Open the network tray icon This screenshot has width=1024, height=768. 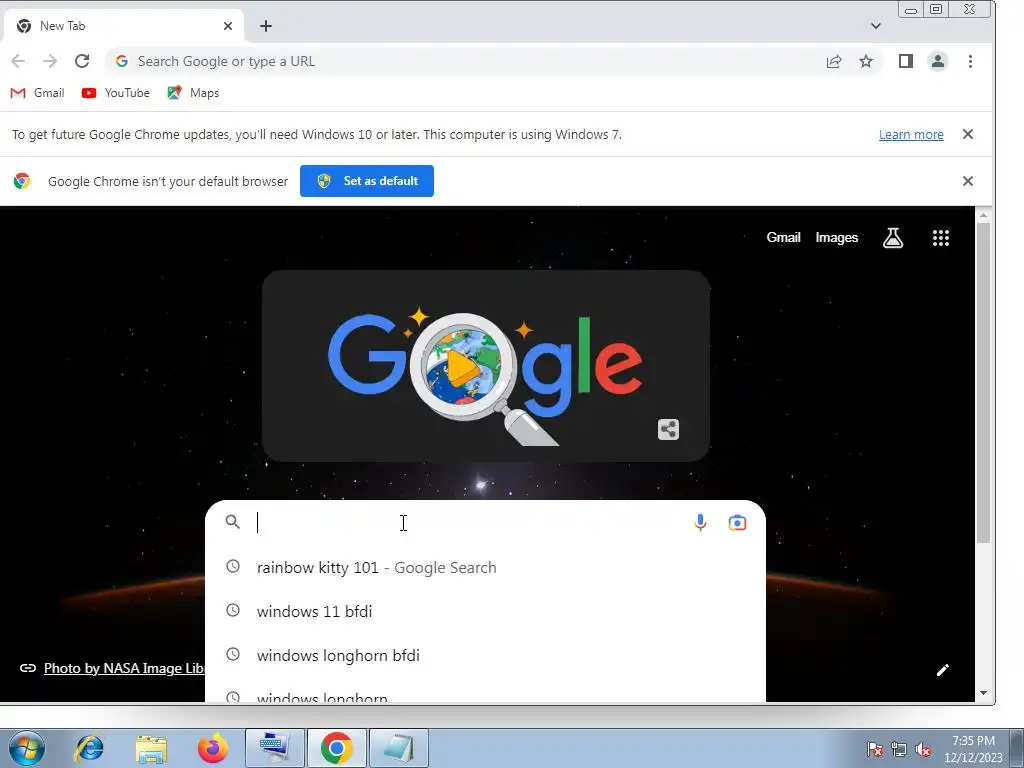(899, 749)
